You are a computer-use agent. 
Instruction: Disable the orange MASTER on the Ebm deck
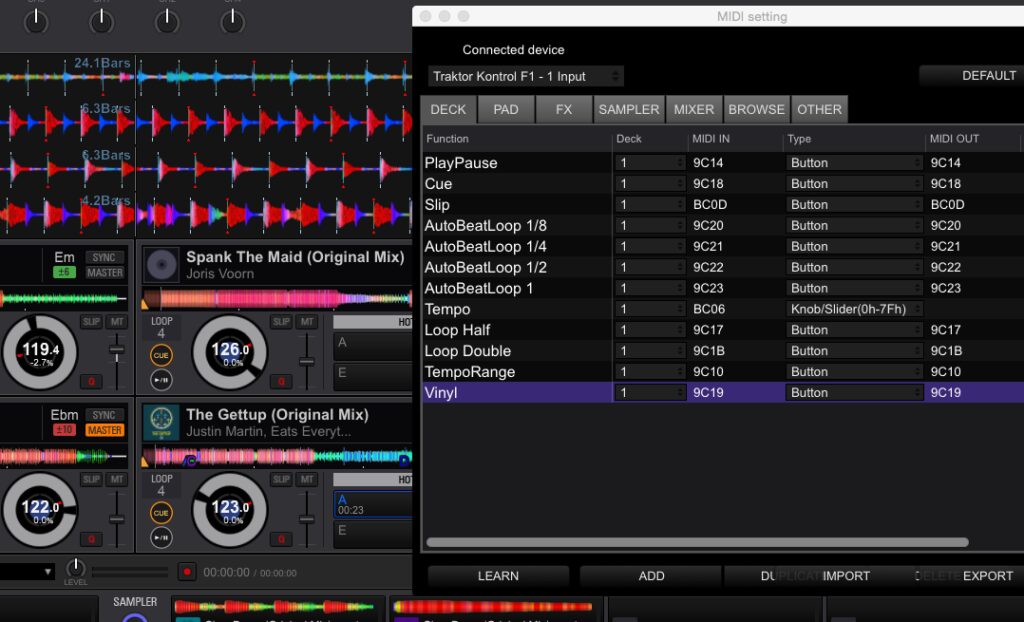tap(104, 430)
